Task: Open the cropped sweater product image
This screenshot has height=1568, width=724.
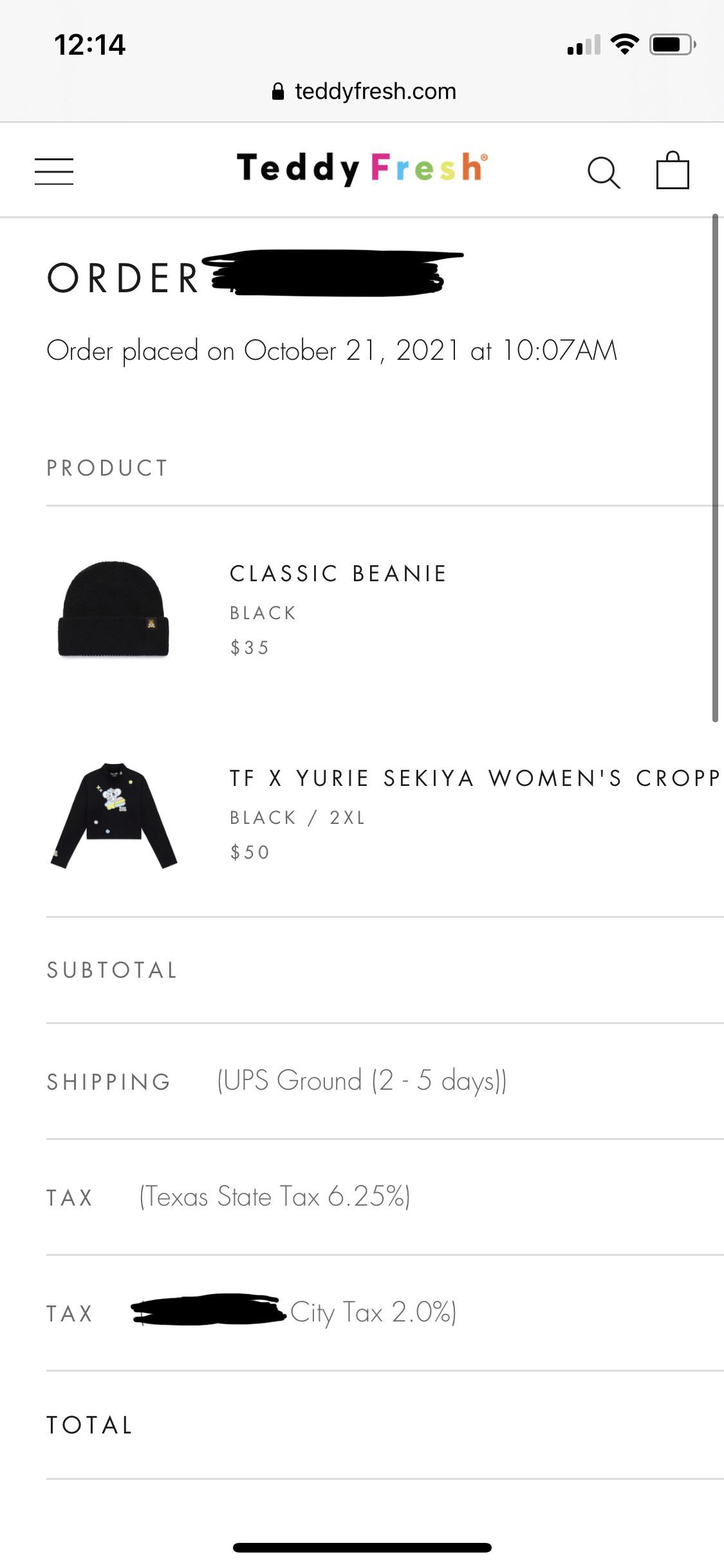Action: click(114, 816)
